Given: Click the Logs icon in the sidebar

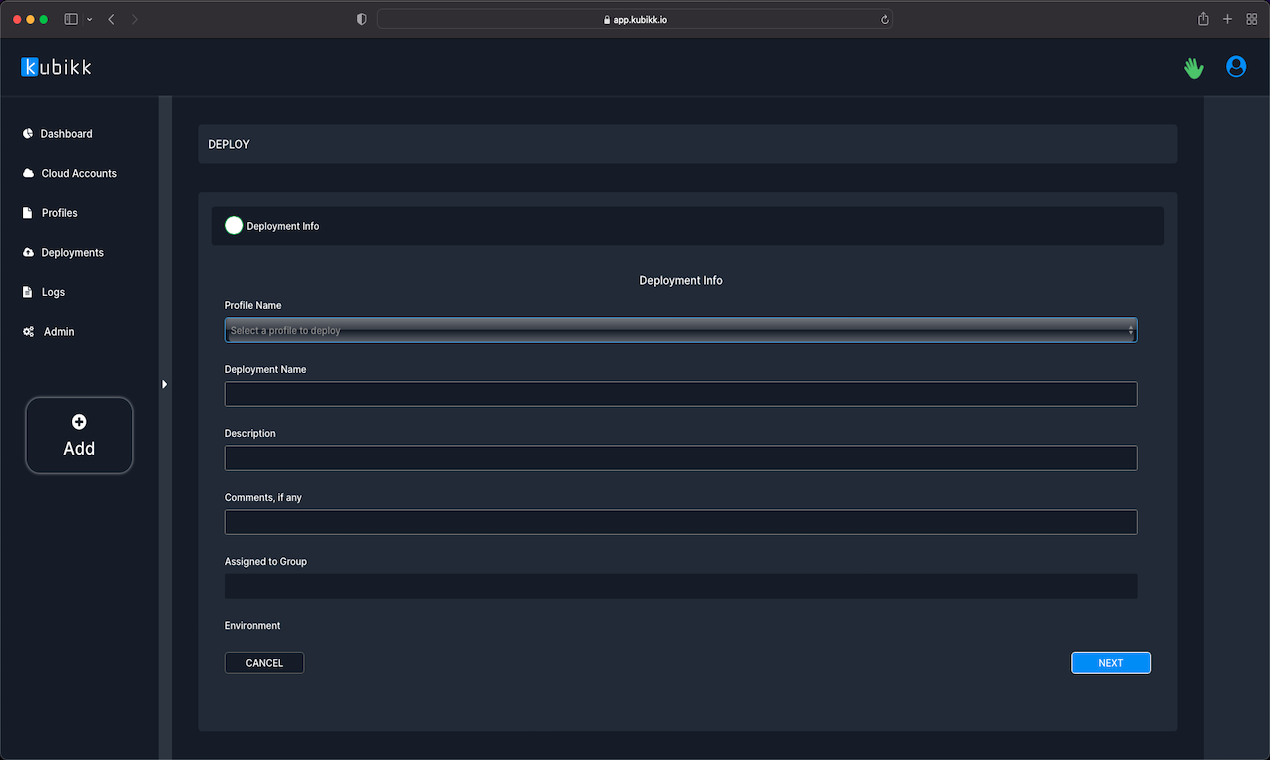Looking at the screenshot, I should [x=27, y=291].
